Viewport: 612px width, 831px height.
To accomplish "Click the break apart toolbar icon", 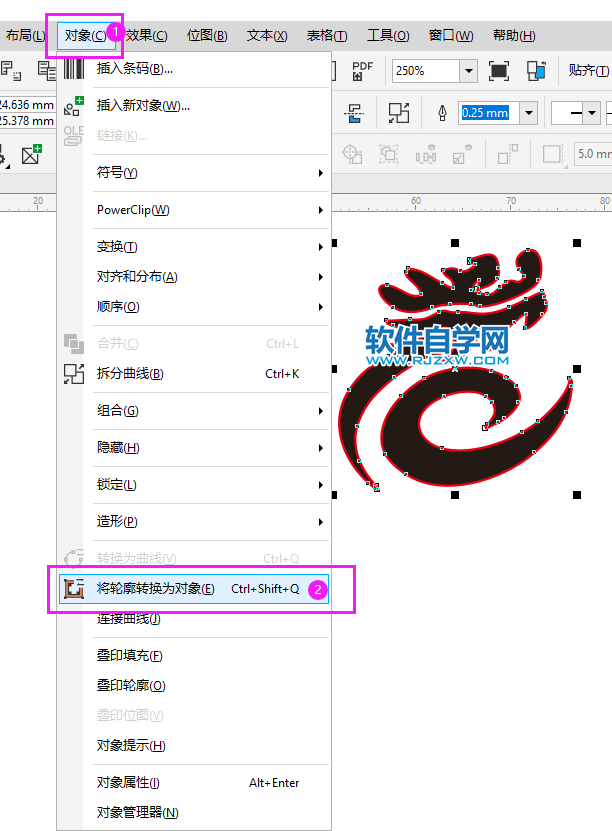I will coord(398,113).
